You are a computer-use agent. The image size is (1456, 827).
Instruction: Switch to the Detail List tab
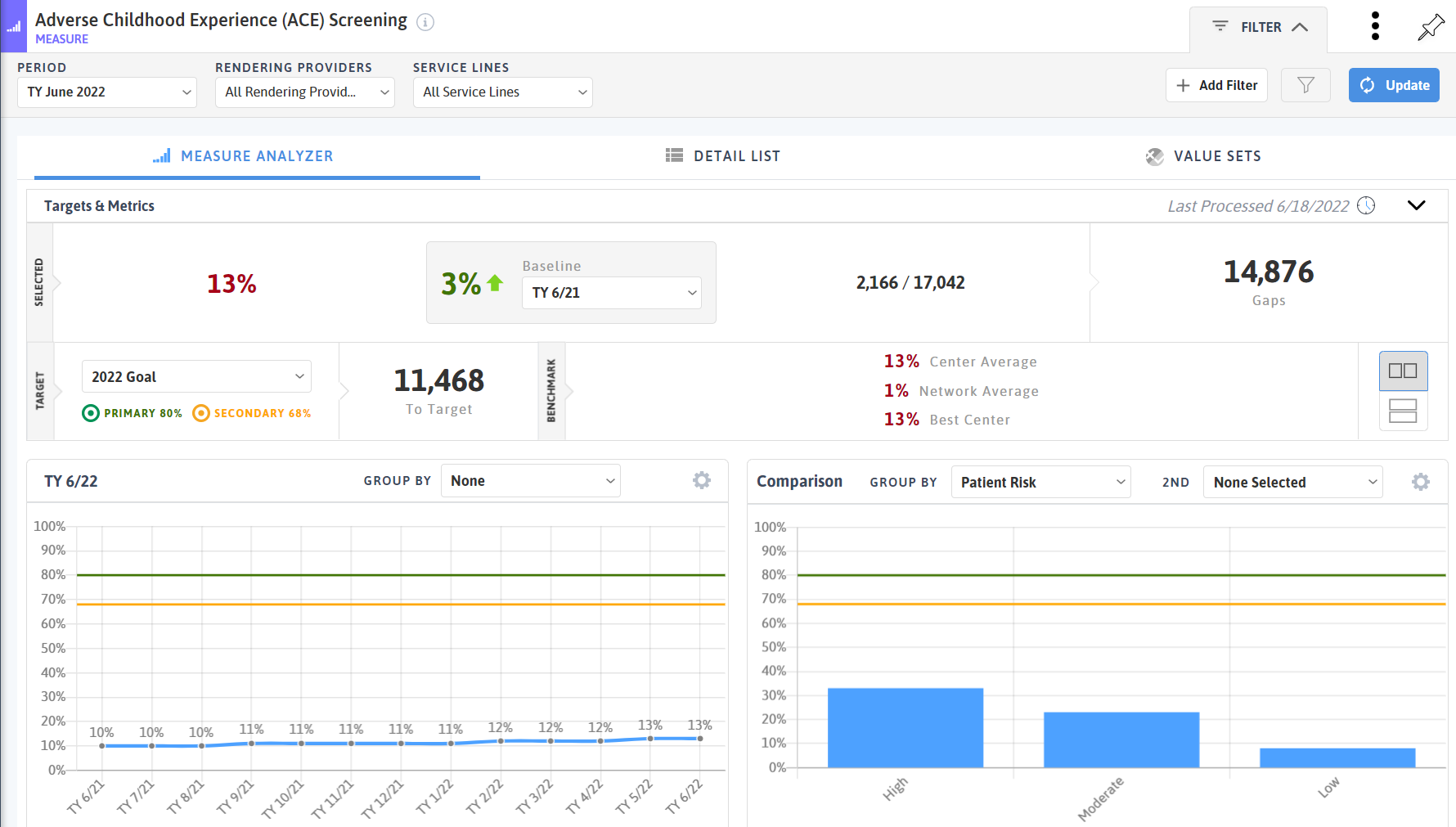[723, 156]
